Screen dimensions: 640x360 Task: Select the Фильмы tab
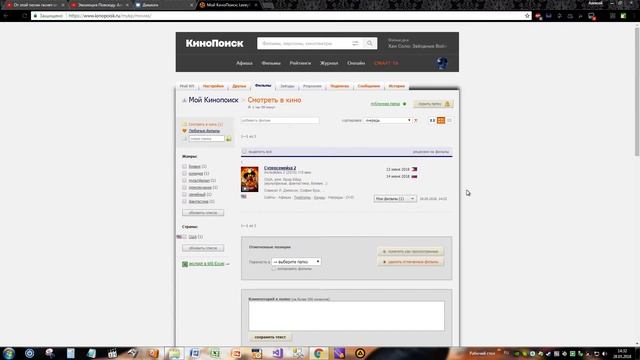pos(263,86)
